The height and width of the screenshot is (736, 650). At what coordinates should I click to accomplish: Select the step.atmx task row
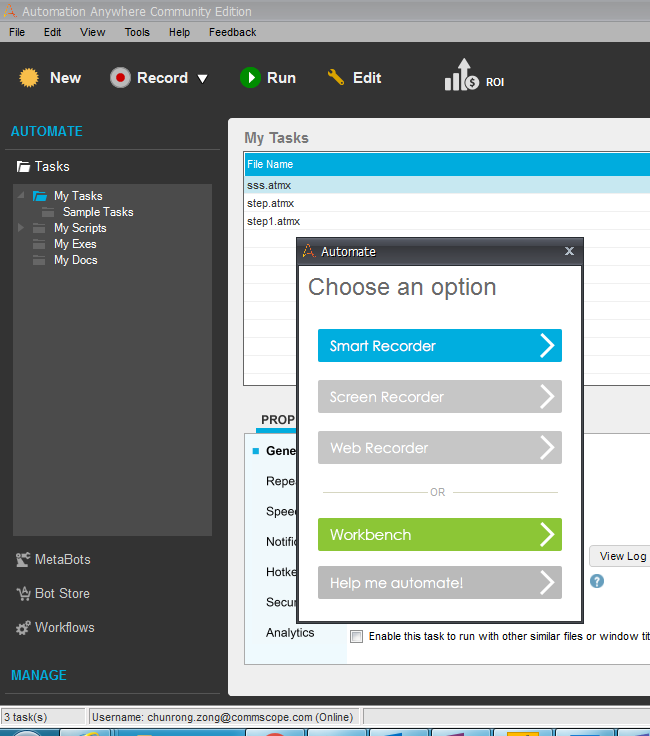tap(447, 203)
